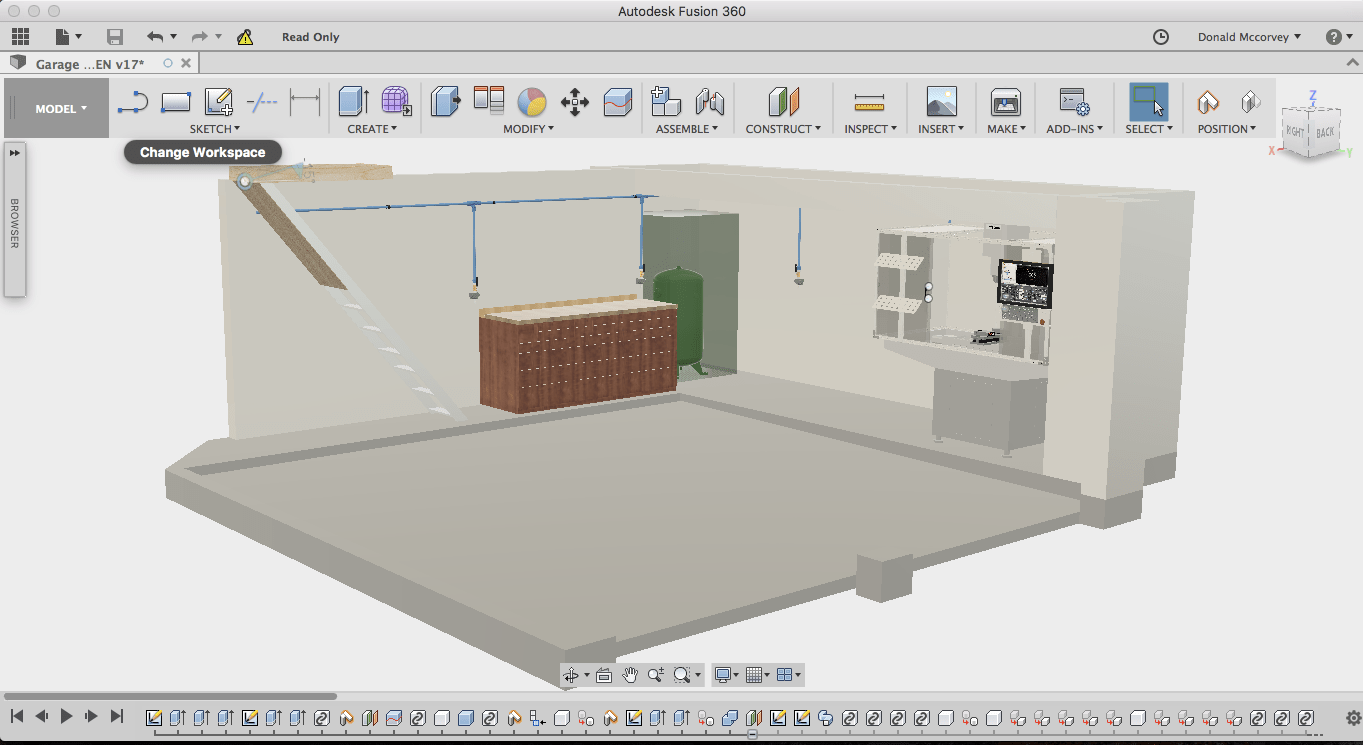The height and width of the screenshot is (745, 1363).
Task: Select the Press Pull tool
Action: (x=445, y=101)
